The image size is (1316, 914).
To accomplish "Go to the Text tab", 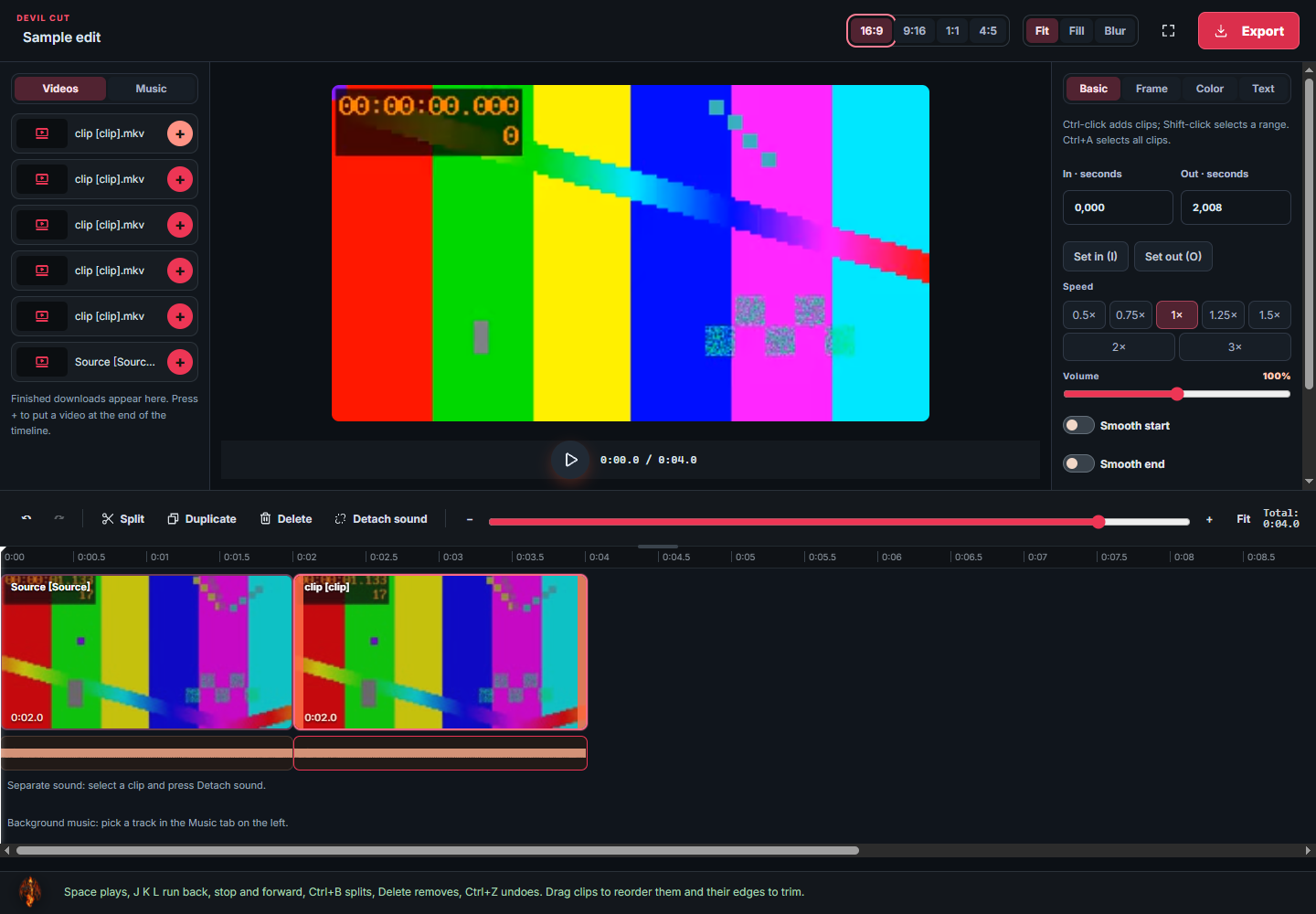I will coord(1263,89).
